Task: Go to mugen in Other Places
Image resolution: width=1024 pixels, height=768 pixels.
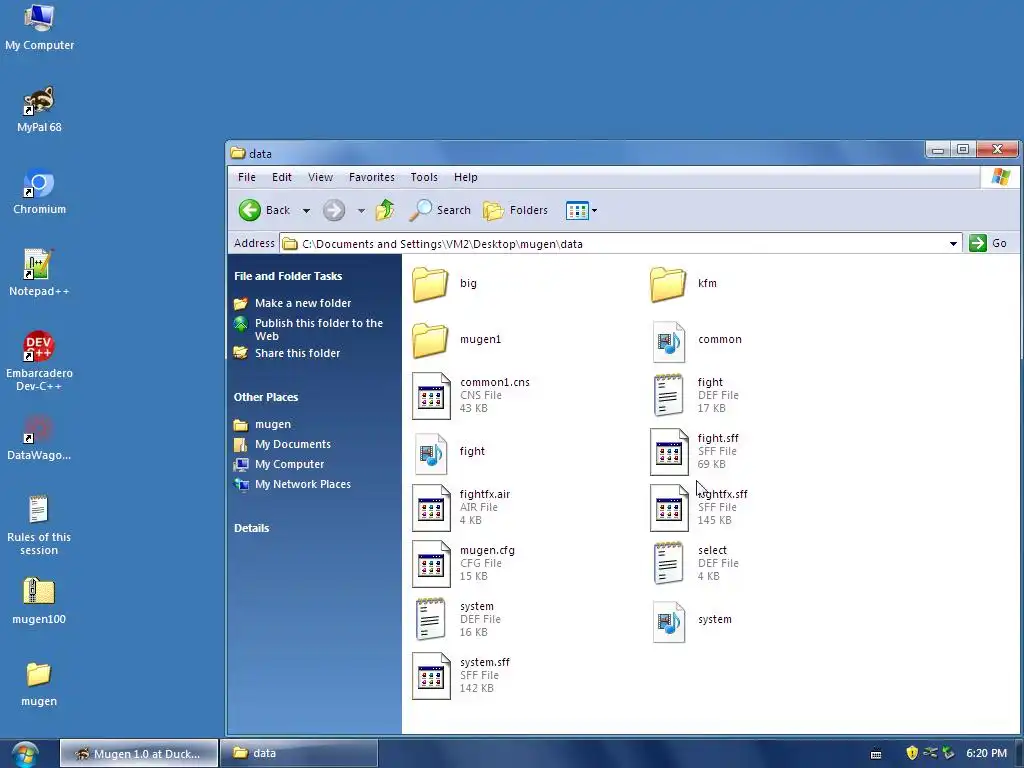Action: (273, 424)
